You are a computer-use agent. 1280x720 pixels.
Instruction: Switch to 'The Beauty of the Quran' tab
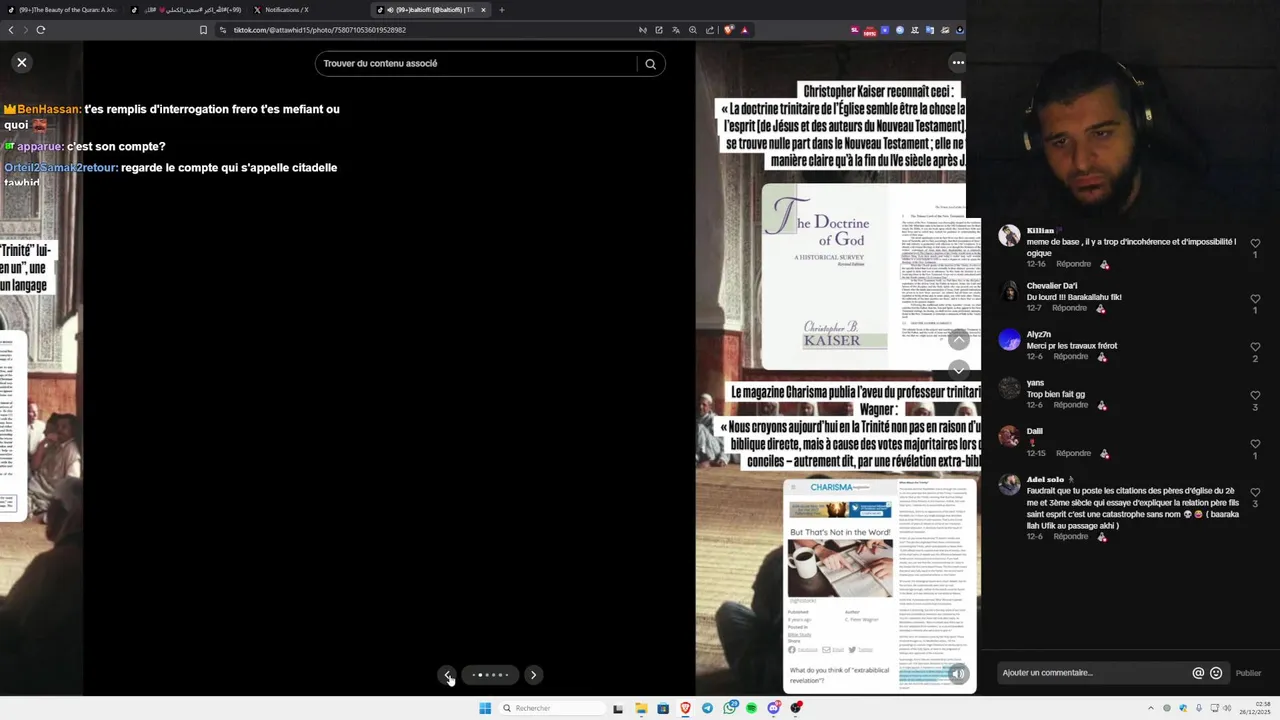[x=62, y=10]
